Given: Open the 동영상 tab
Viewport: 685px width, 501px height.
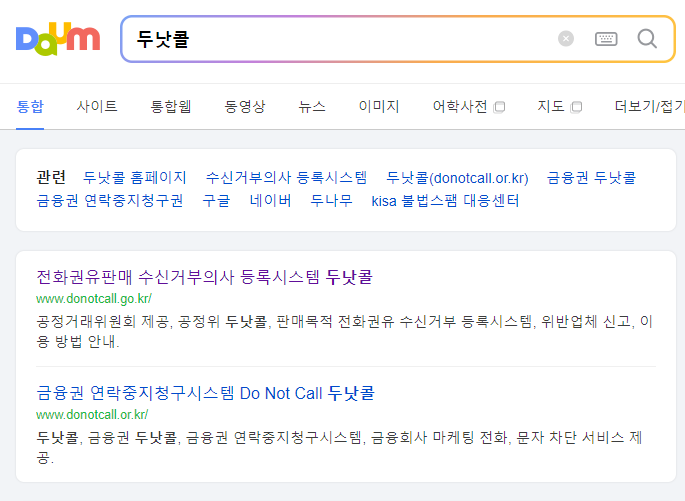Looking at the screenshot, I should (245, 106).
